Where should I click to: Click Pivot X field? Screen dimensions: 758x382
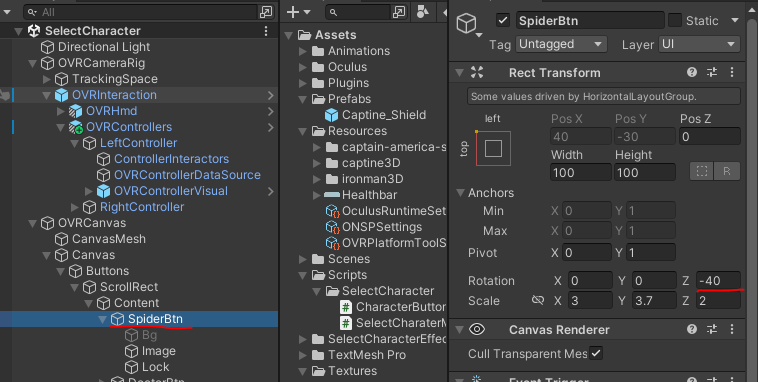coord(587,252)
